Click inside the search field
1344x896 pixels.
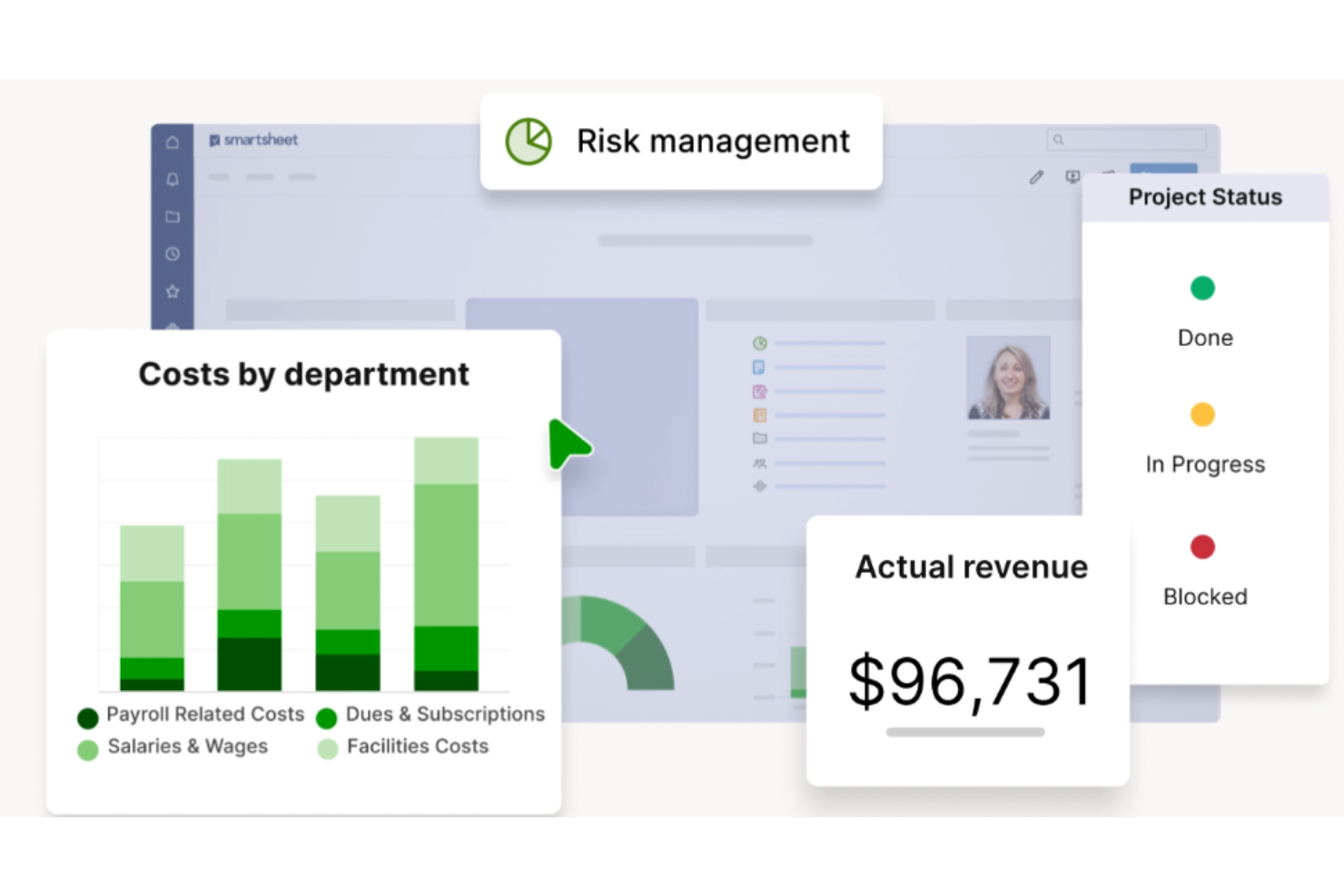pos(1126,140)
